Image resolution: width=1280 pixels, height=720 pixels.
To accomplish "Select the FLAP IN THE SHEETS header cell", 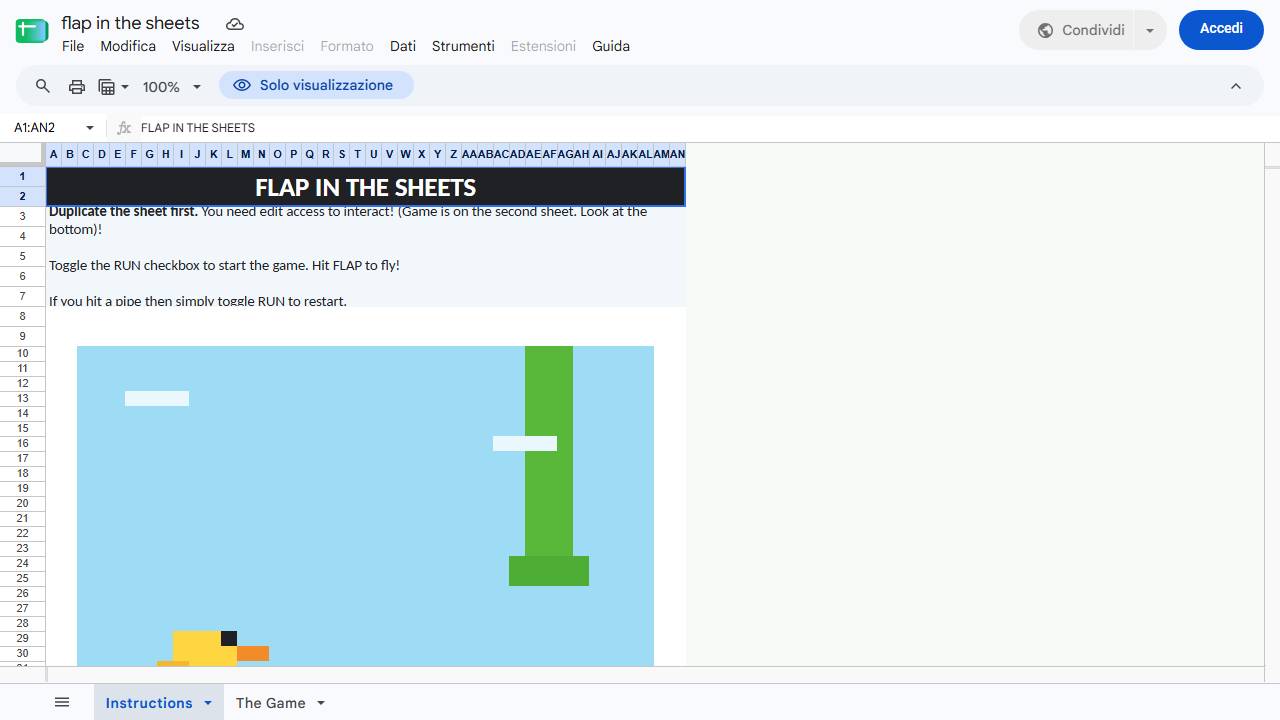I will (x=366, y=187).
